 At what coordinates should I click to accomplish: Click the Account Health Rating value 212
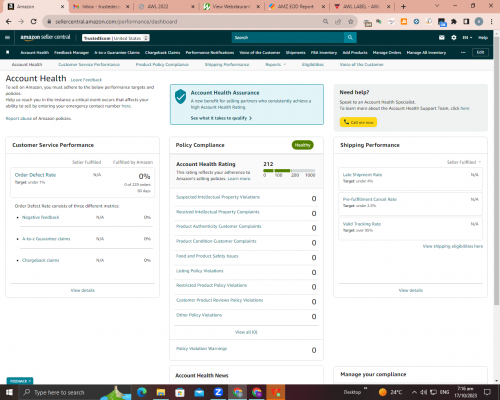point(268,164)
